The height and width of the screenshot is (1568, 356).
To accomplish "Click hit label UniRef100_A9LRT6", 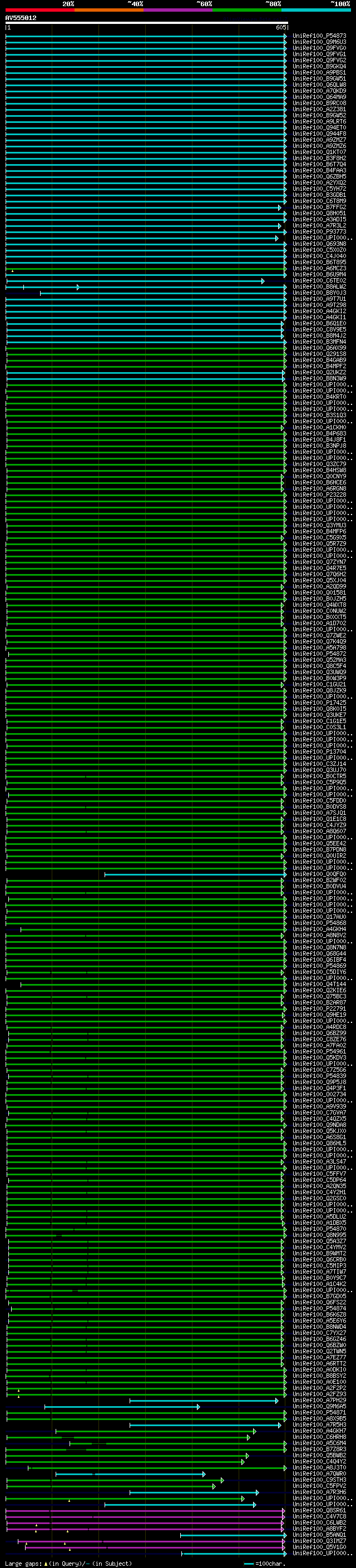I will pyautogui.click(x=319, y=122).
